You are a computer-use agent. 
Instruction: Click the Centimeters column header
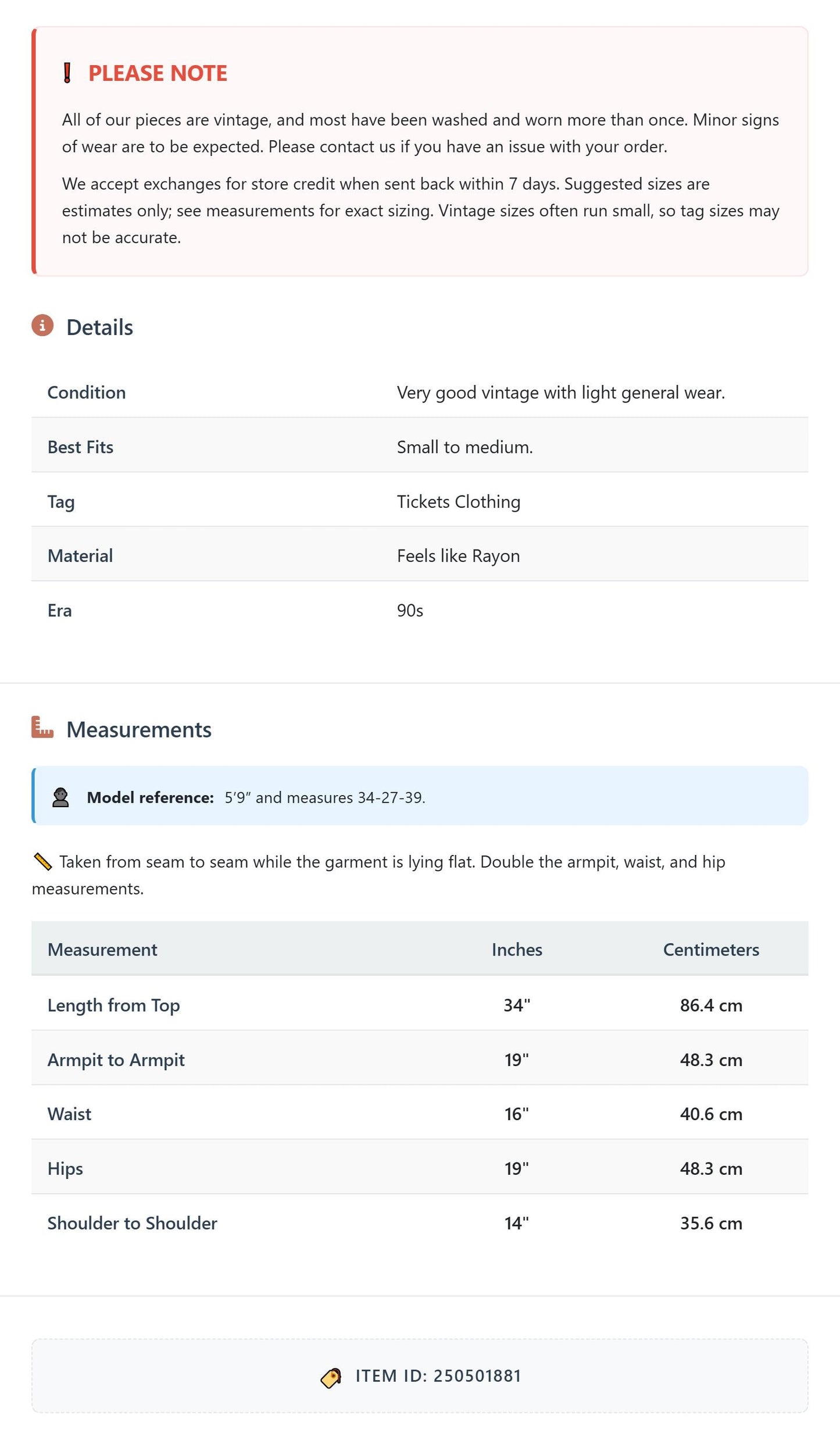pyautogui.click(x=711, y=950)
